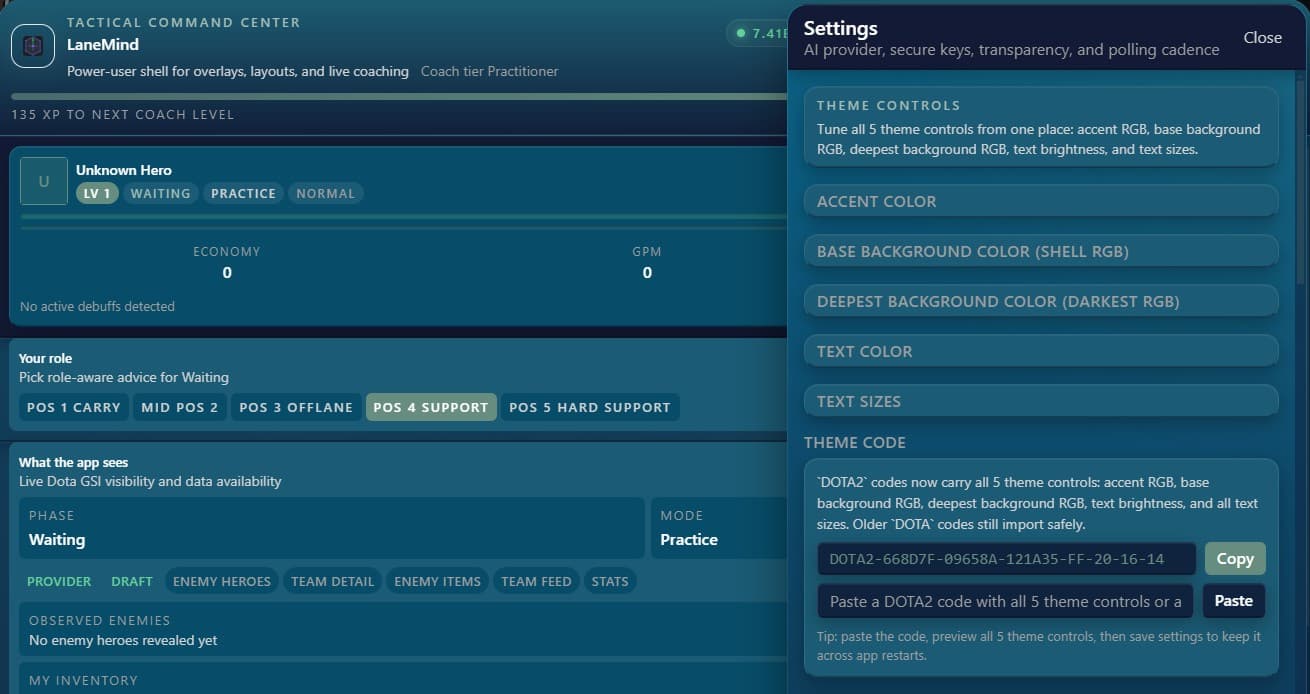The height and width of the screenshot is (694, 1310).
Task: Click the Provider visibility chip
Action: tap(59, 581)
